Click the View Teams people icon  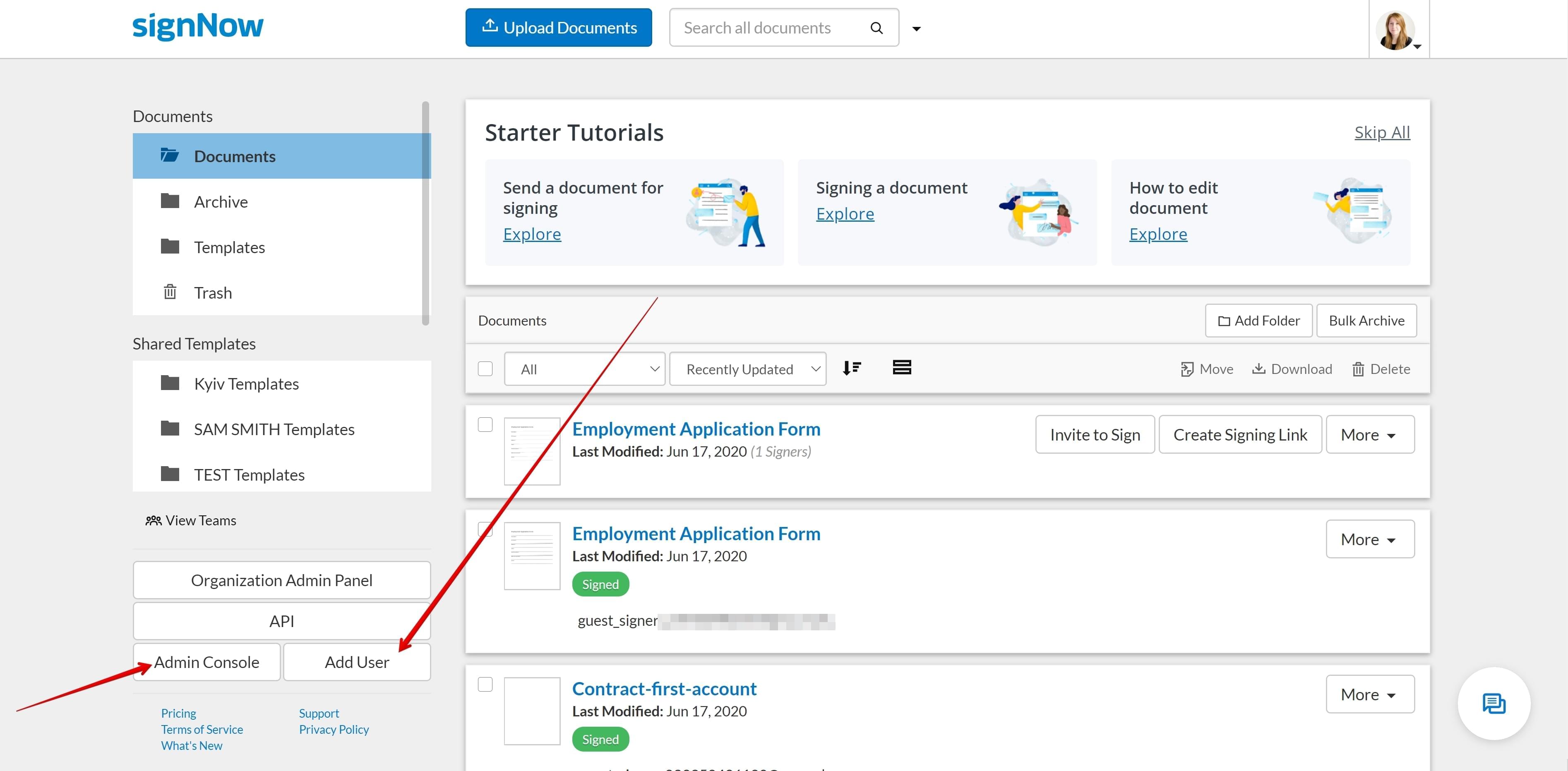[x=154, y=520]
